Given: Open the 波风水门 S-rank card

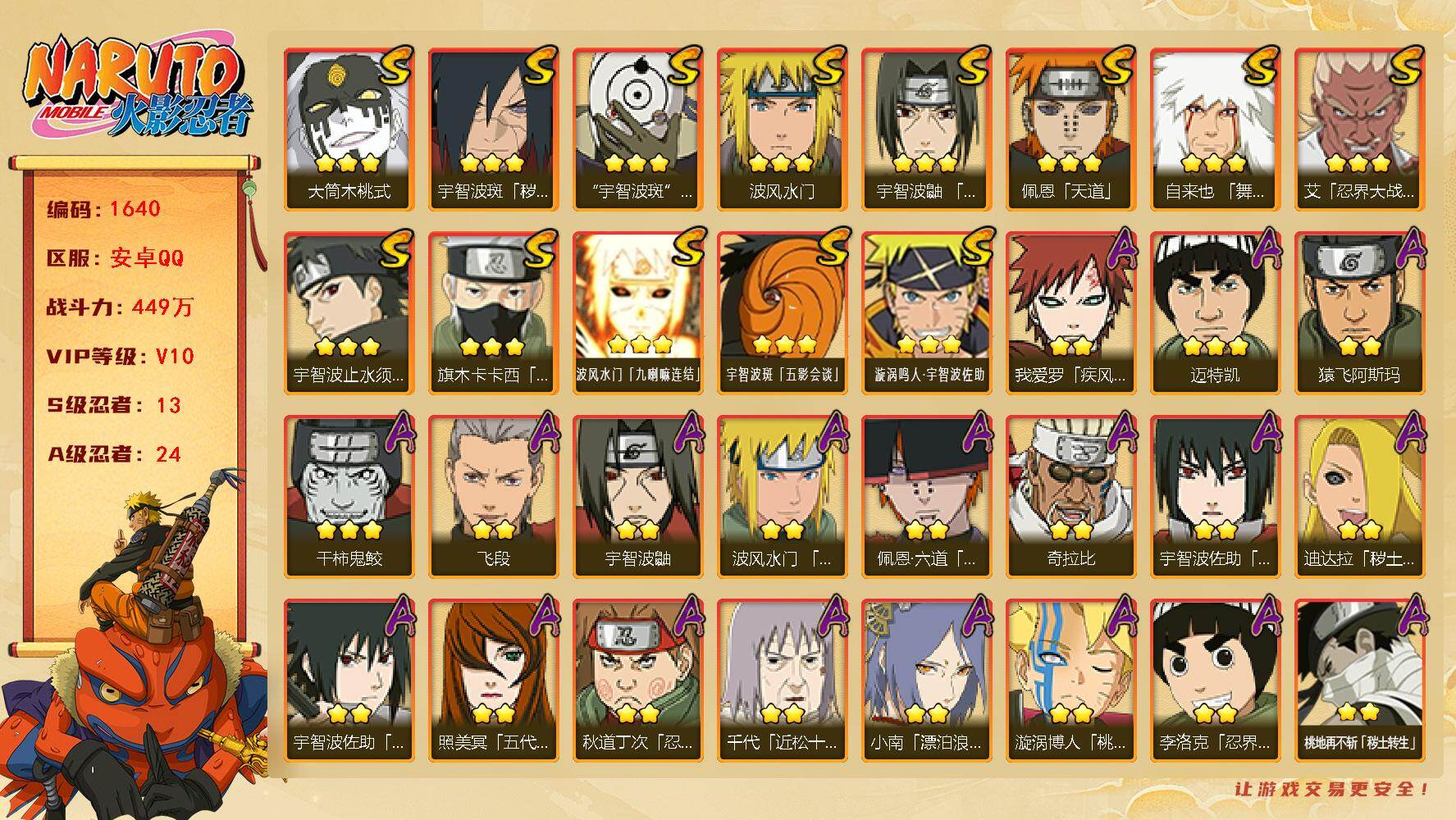Looking at the screenshot, I should [x=782, y=130].
